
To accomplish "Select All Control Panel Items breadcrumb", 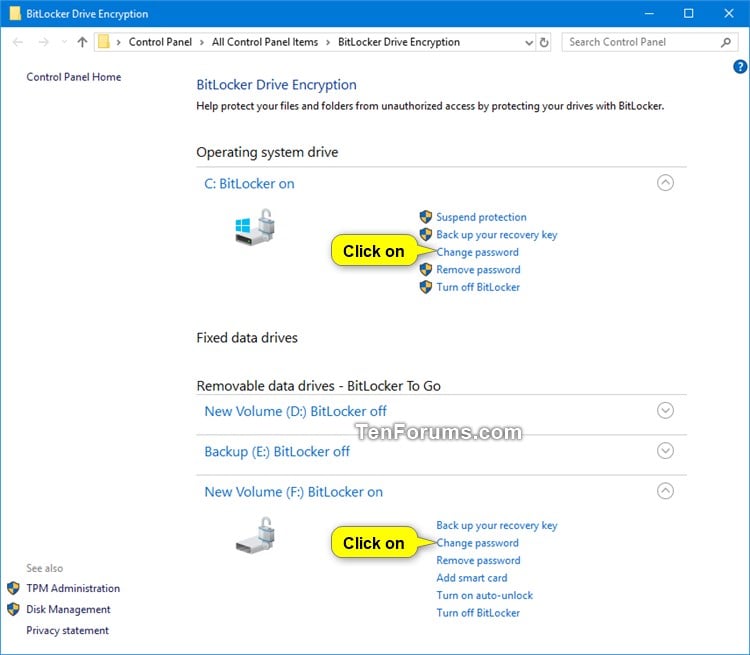I will click(265, 42).
